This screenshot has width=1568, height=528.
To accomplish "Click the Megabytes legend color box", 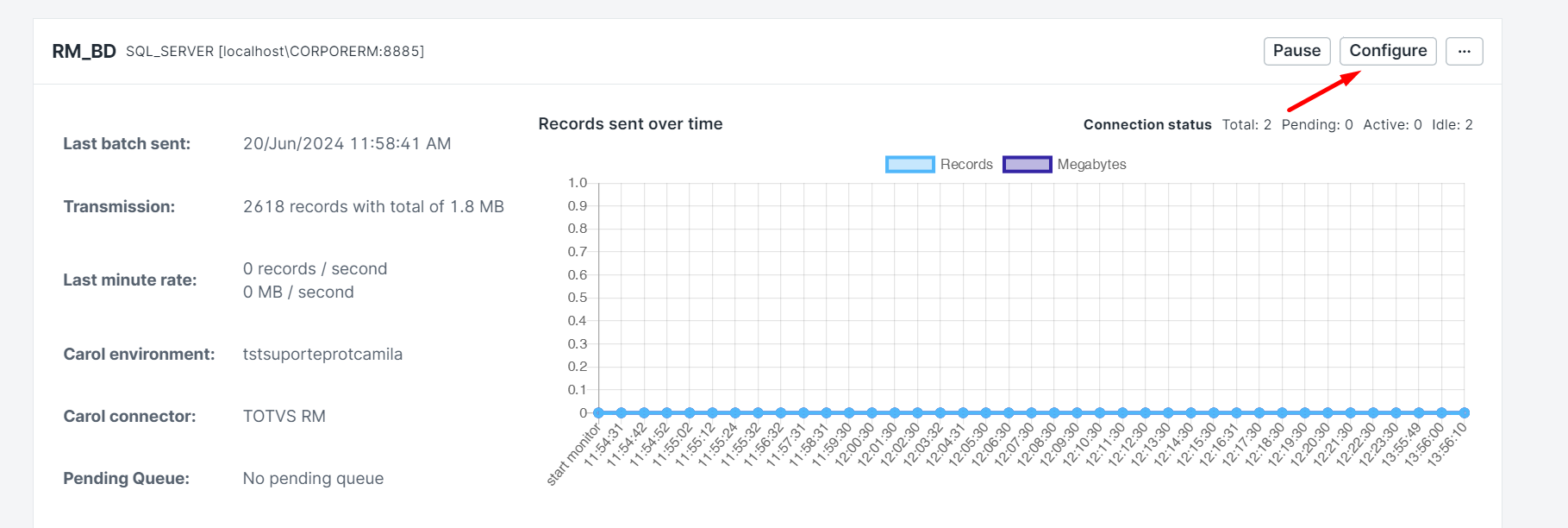I will pyautogui.click(x=1027, y=165).
